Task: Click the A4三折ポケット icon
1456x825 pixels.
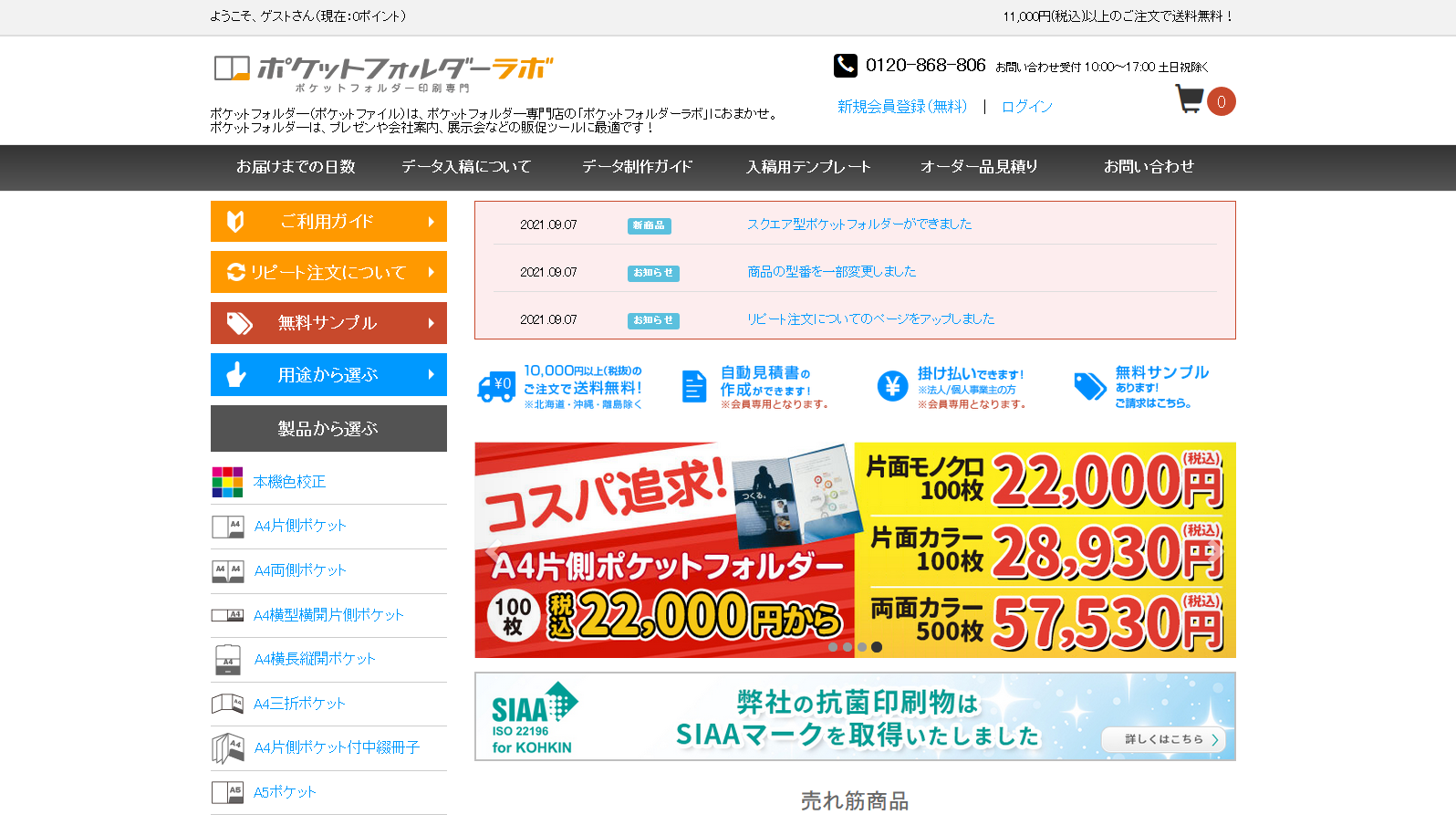Action: click(x=227, y=704)
